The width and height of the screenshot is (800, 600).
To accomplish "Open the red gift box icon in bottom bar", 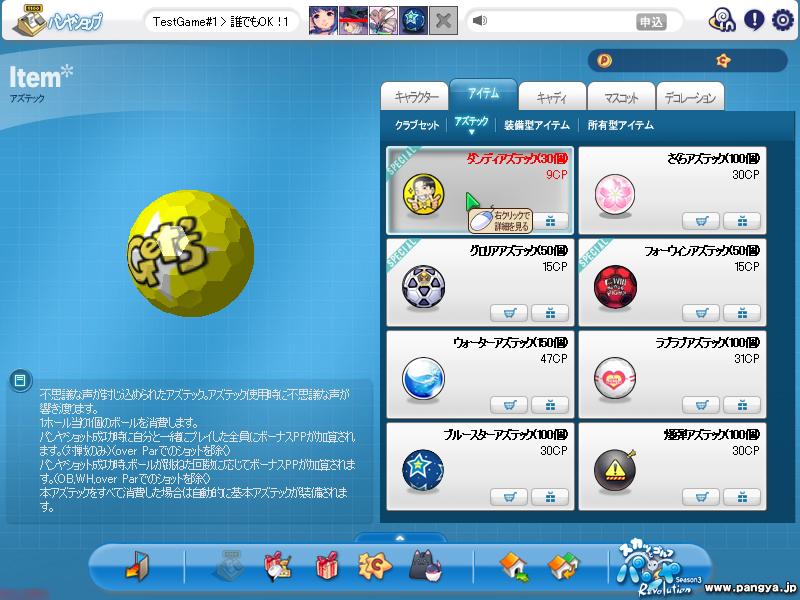I will pos(327,565).
